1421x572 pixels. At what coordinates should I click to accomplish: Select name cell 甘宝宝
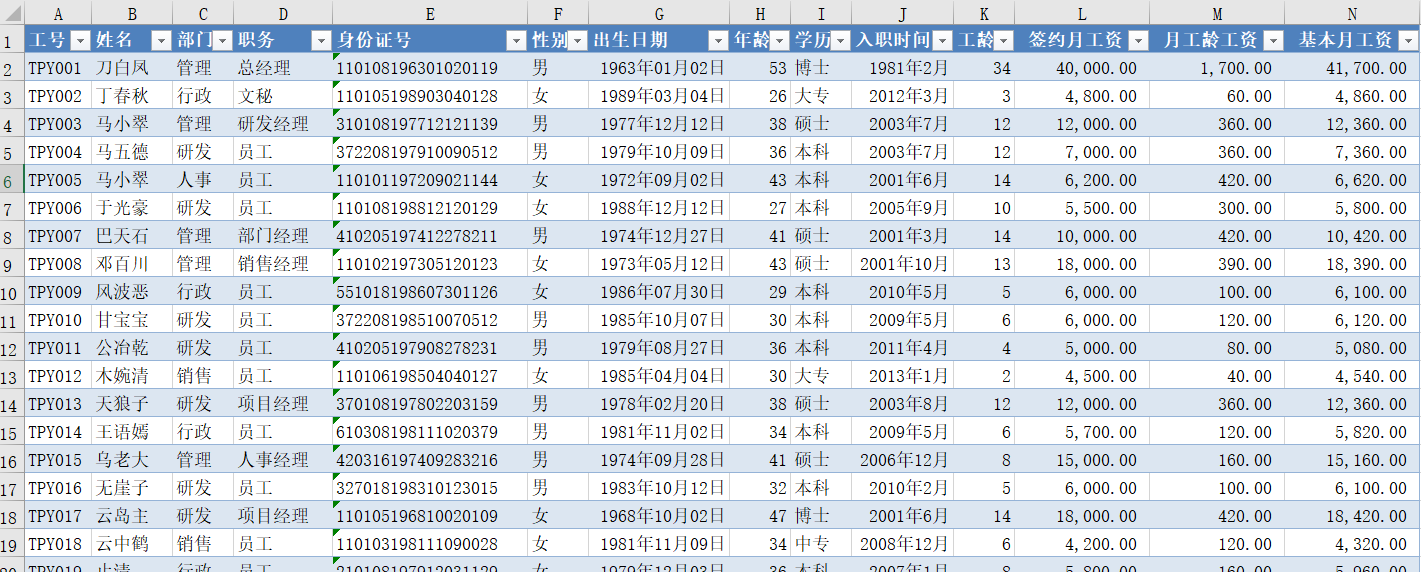coord(132,321)
